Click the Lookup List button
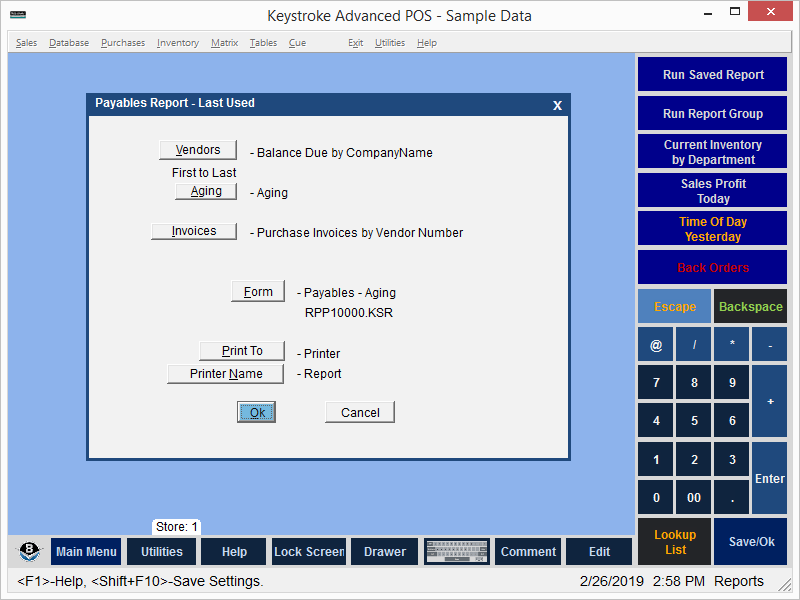The image size is (800, 600). (x=674, y=542)
